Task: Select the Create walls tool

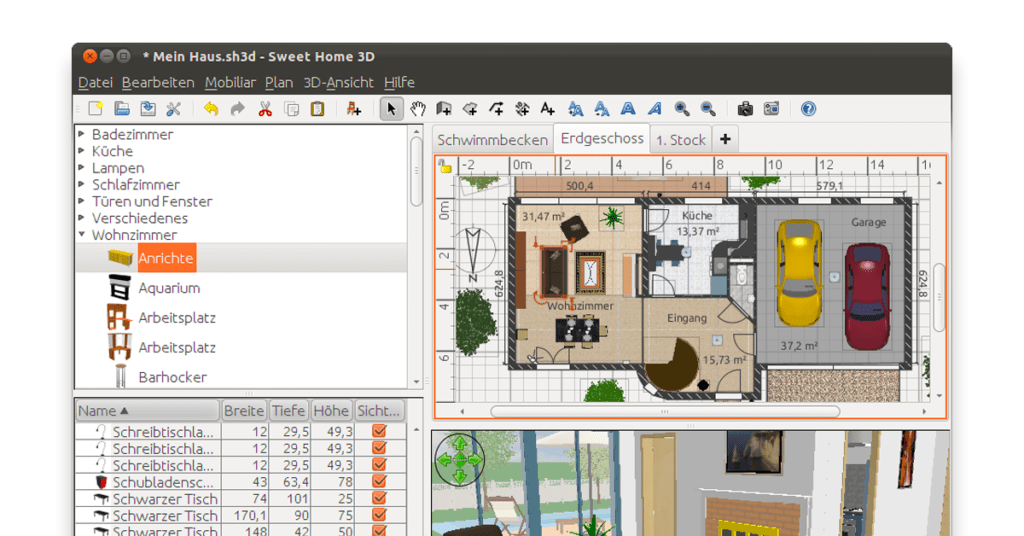Action: [x=444, y=108]
